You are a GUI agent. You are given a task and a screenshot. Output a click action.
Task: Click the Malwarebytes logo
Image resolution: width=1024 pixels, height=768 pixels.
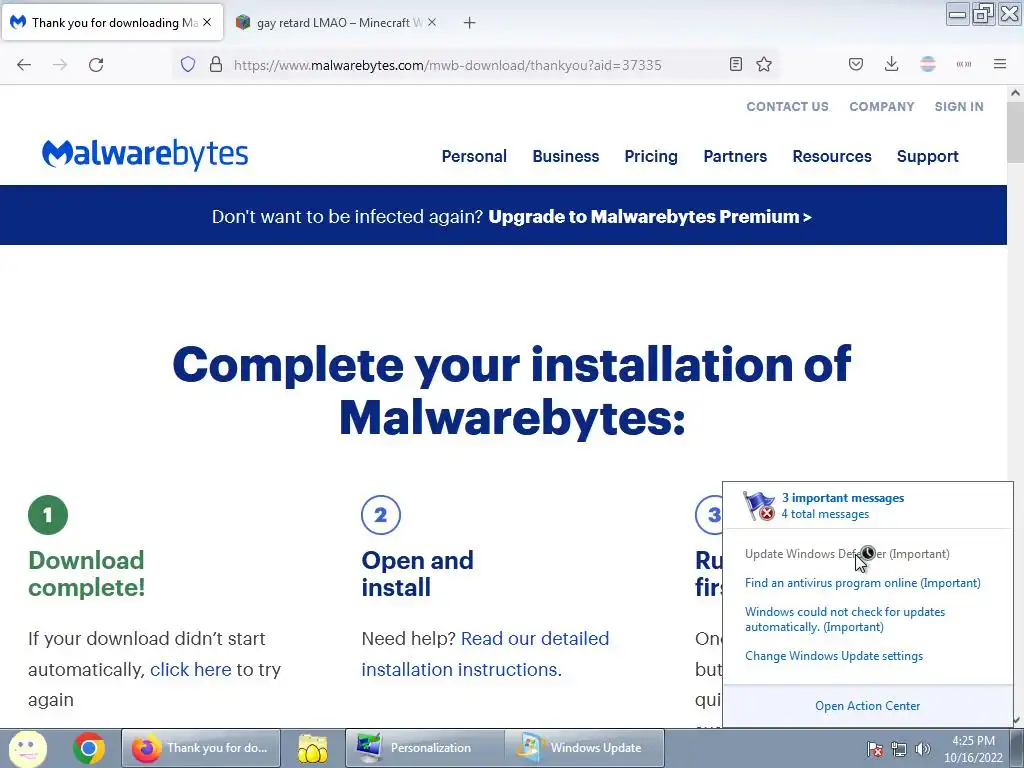145,154
